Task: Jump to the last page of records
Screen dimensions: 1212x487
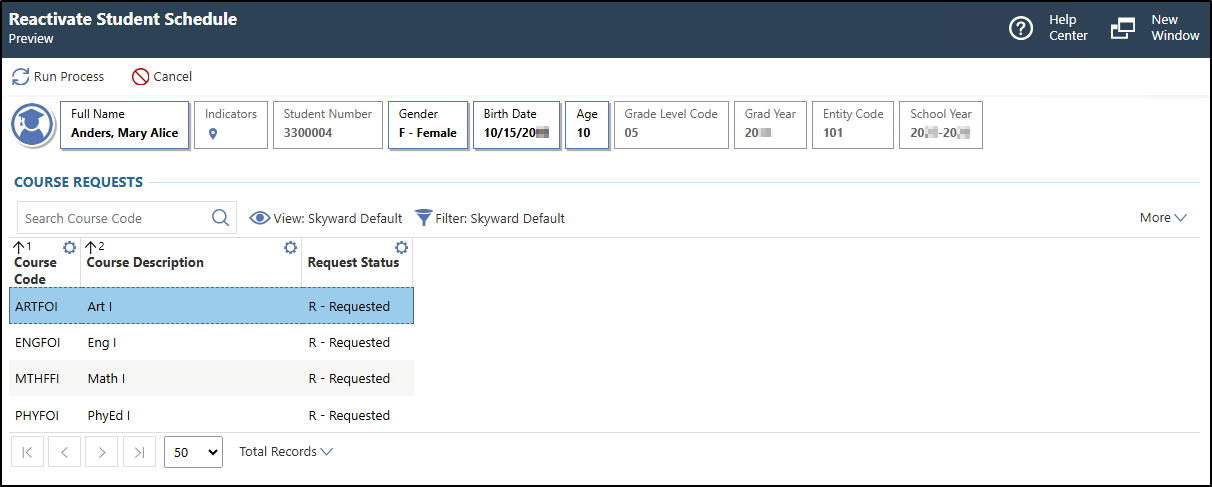Action: click(139, 452)
